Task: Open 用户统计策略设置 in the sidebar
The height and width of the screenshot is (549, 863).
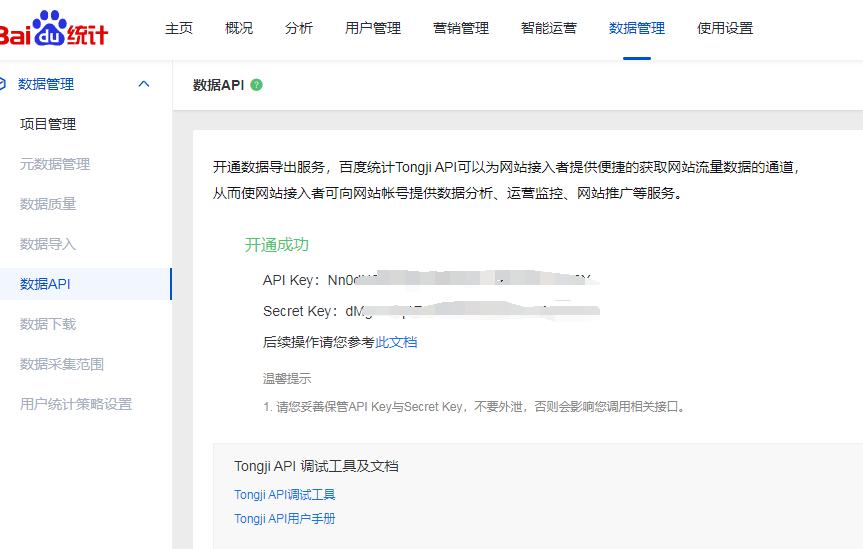Action: point(76,404)
